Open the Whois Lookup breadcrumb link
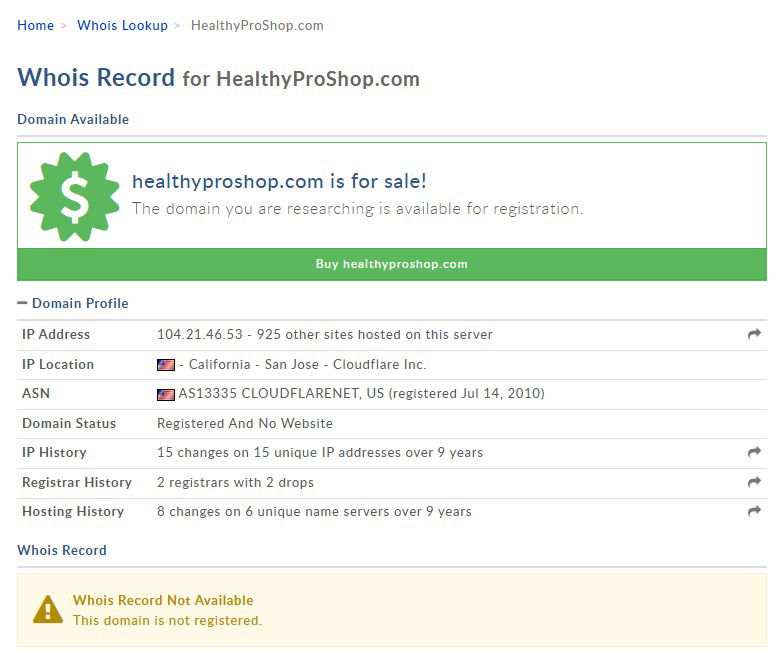 tap(122, 25)
